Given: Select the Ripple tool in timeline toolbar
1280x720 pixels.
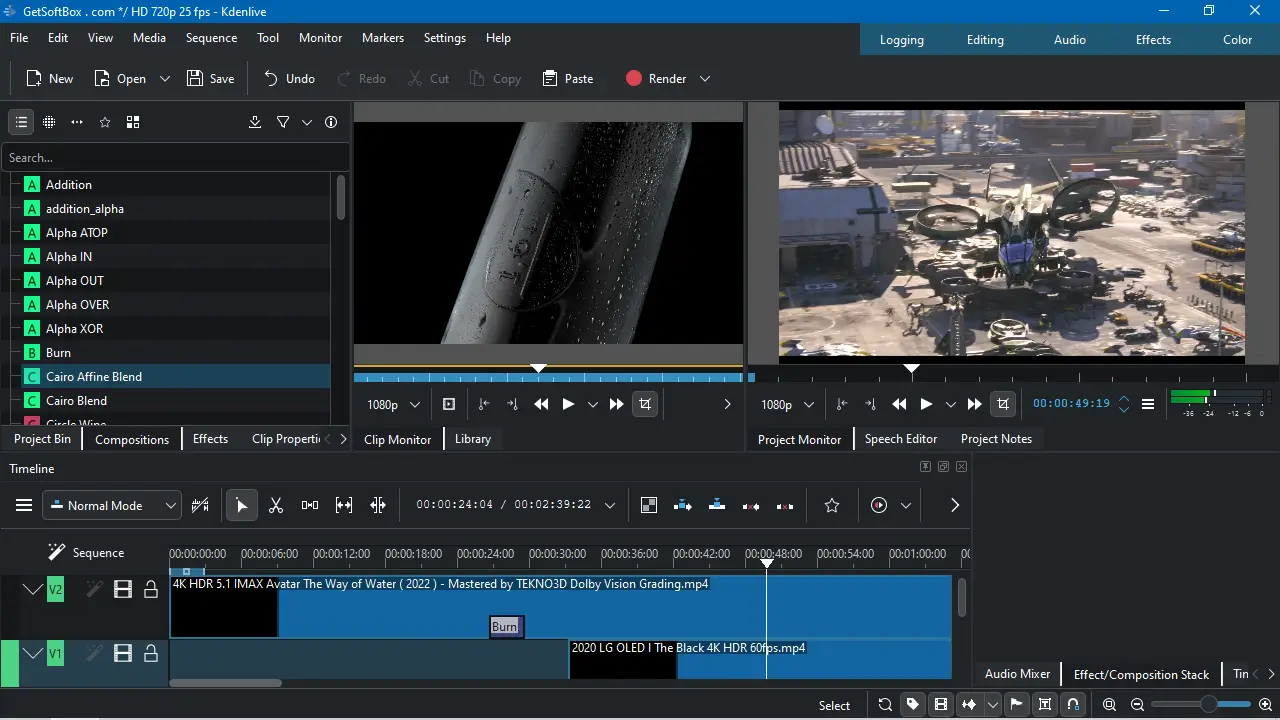Looking at the screenshot, I should (378, 505).
